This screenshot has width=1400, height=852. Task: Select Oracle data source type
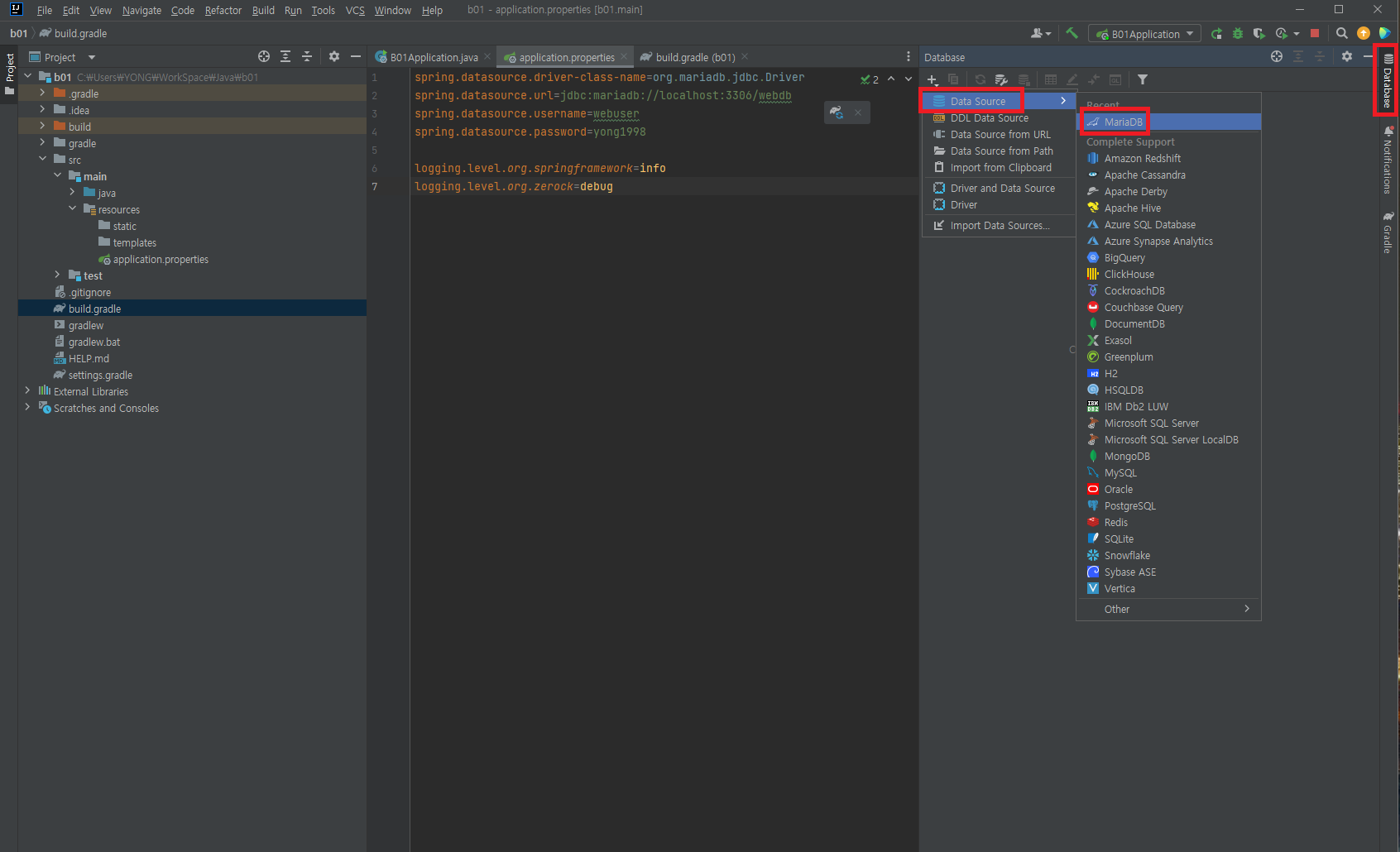coord(1168,490)
